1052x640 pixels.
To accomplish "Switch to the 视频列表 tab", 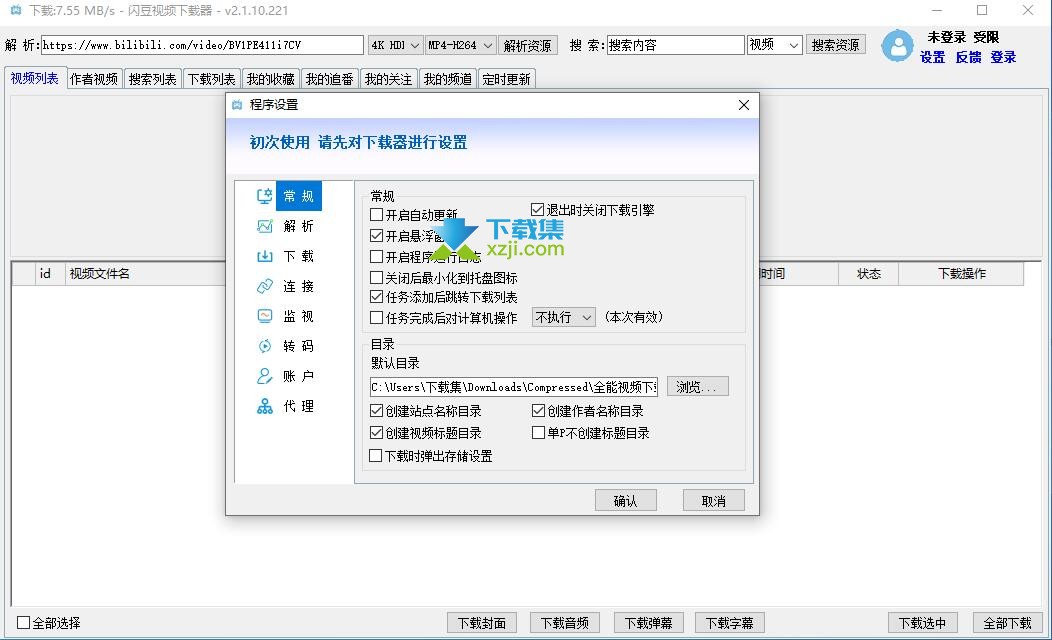I will pos(34,78).
